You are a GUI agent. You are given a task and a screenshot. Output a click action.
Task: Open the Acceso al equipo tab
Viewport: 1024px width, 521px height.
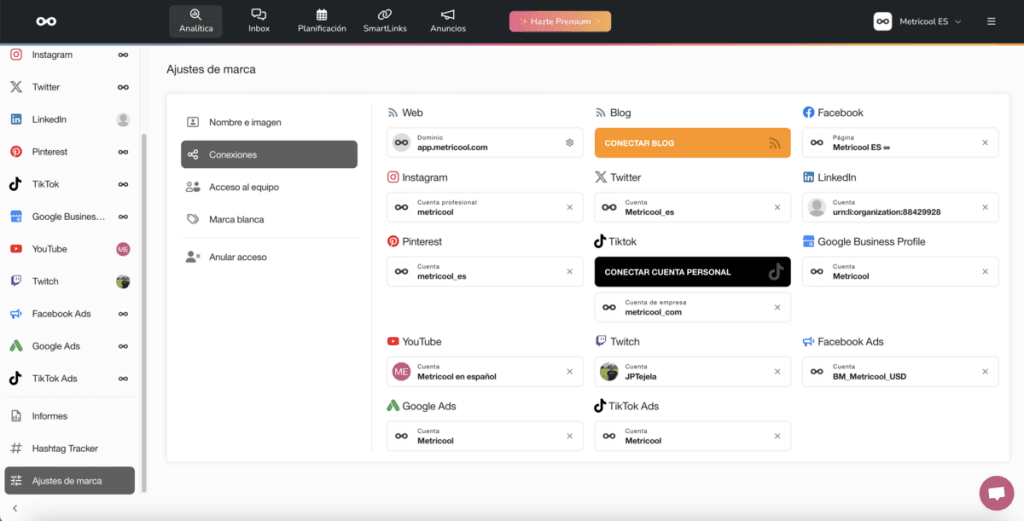269,187
